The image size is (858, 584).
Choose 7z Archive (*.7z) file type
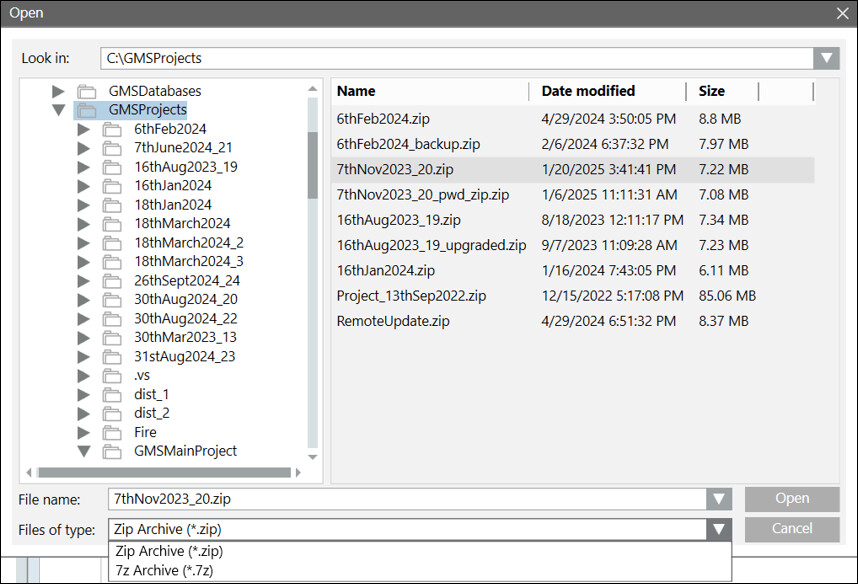pyautogui.click(x=164, y=570)
